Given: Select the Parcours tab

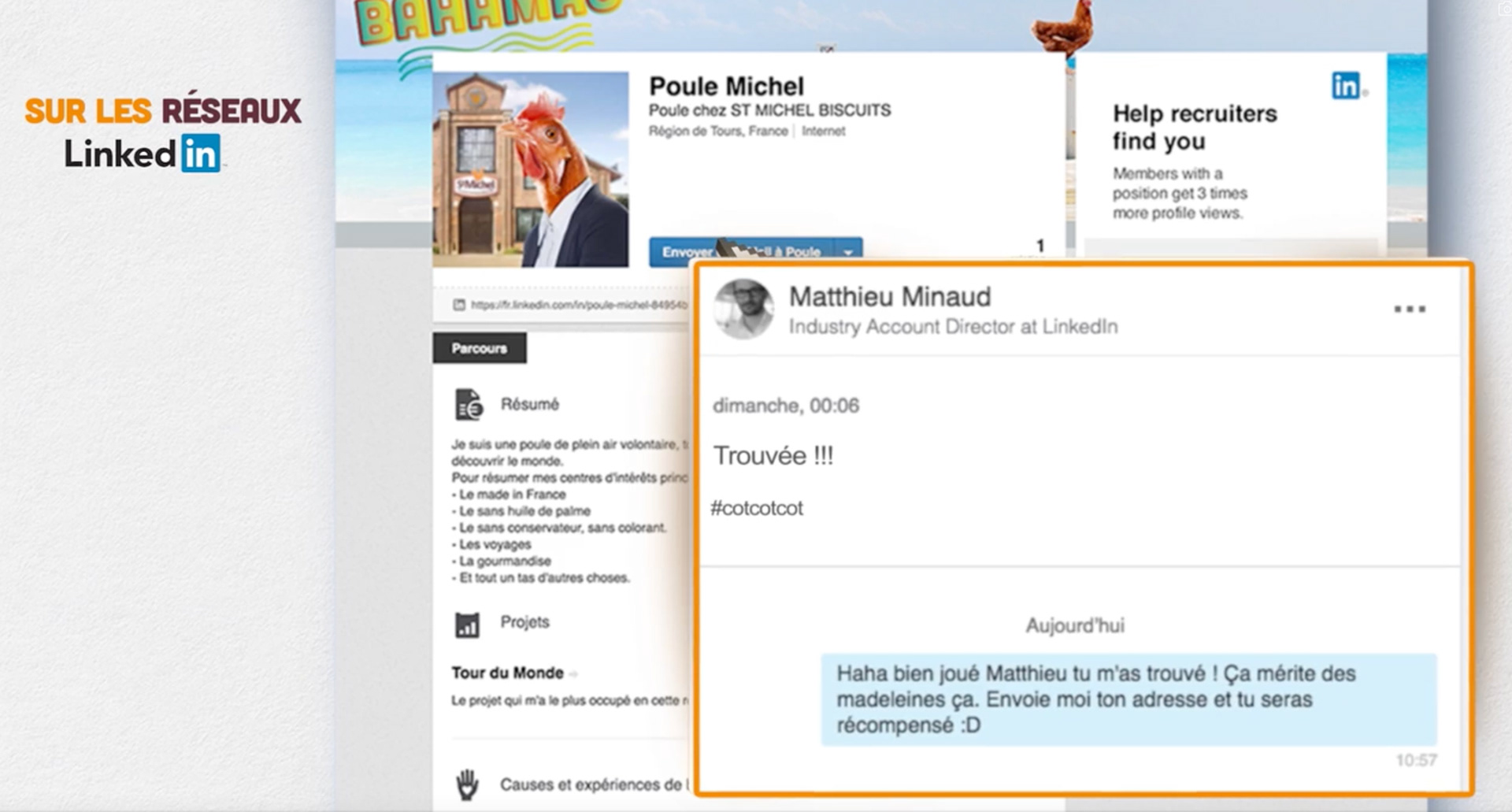Looking at the screenshot, I should [x=479, y=348].
